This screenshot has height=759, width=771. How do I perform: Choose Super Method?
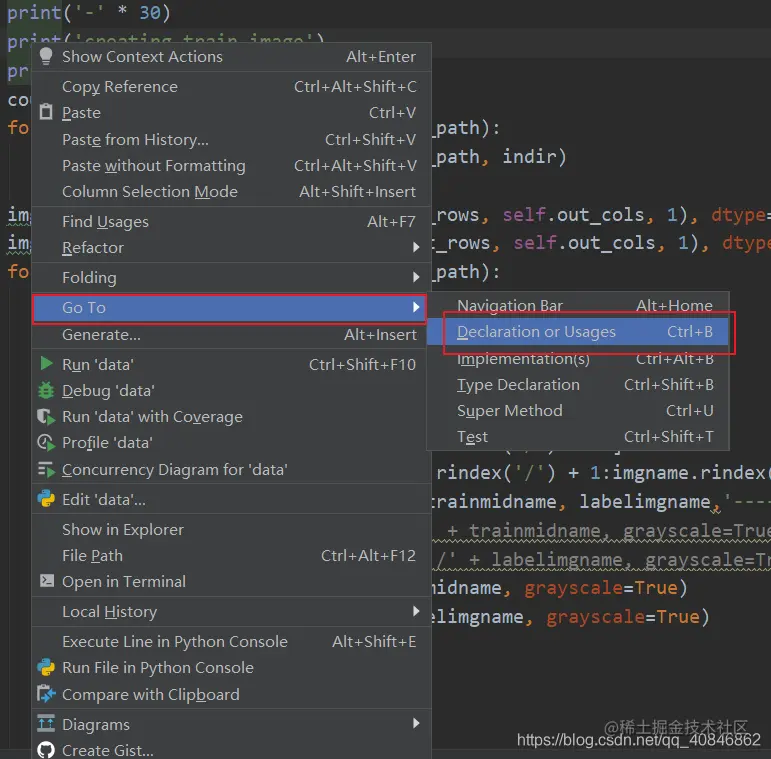[x=578, y=410]
